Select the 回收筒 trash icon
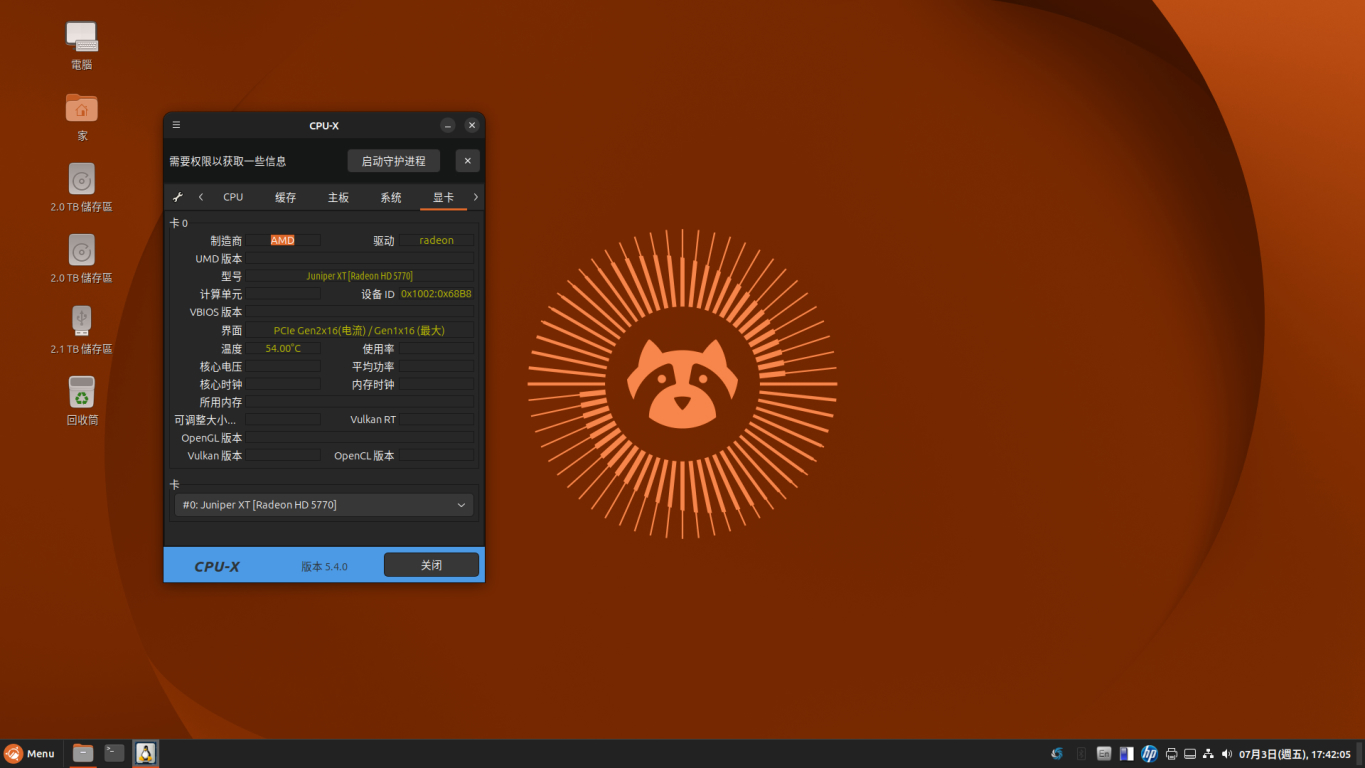The width and height of the screenshot is (1365, 768). pyautogui.click(x=82, y=400)
